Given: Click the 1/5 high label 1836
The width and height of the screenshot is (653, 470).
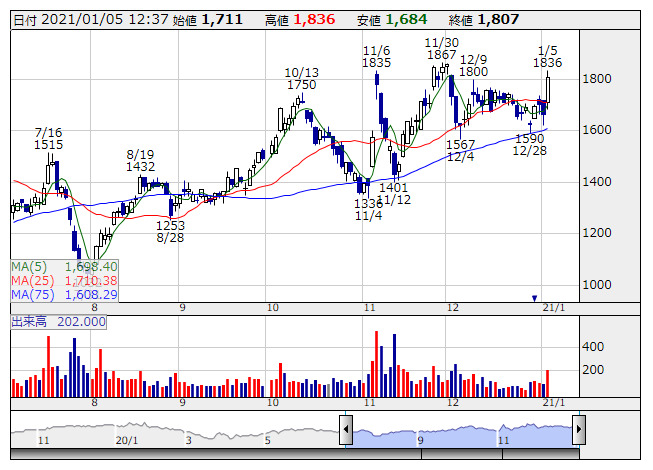Looking at the screenshot, I should pyautogui.click(x=547, y=63).
